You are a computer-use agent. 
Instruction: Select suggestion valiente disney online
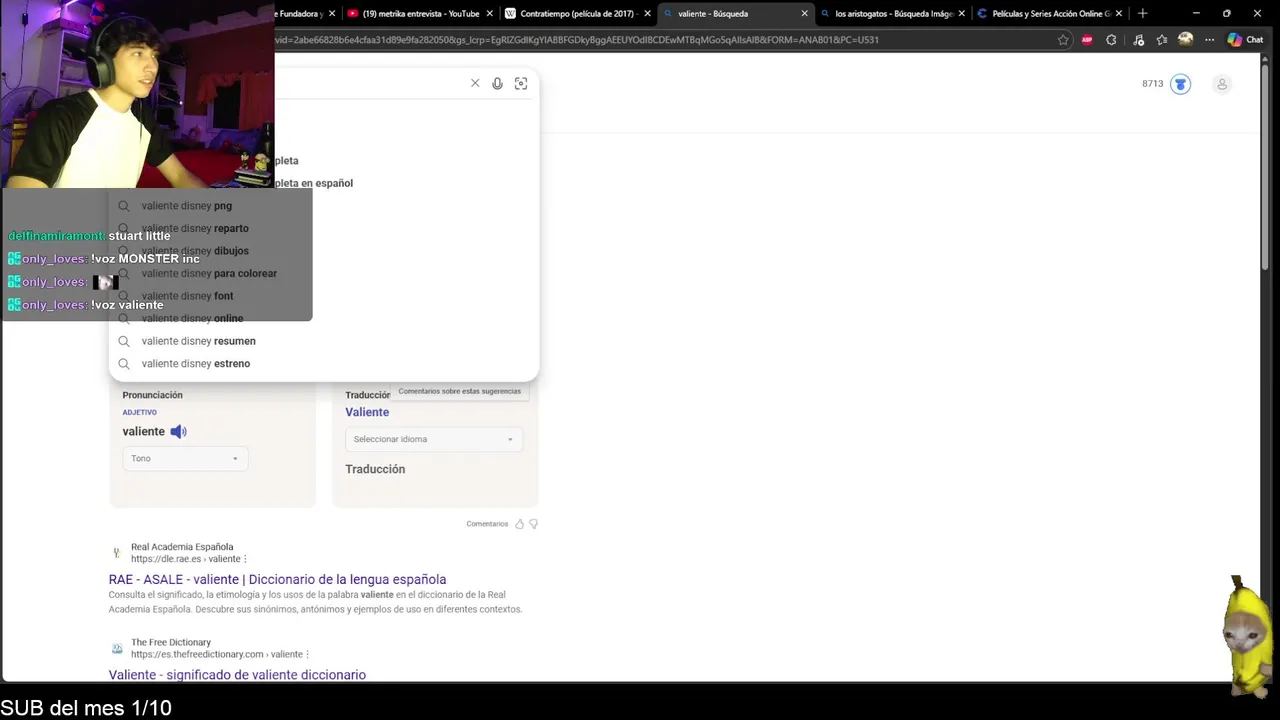pos(324,318)
